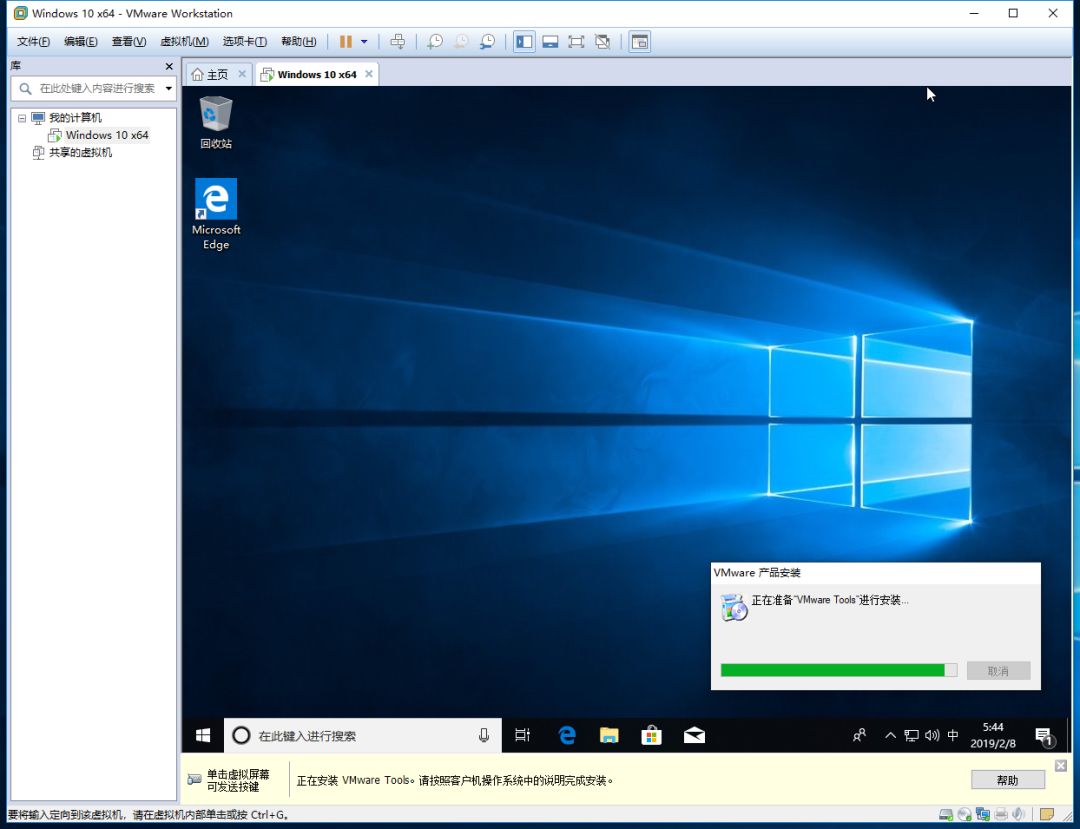Click the keyboard icon in info bar

(x=194, y=779)
